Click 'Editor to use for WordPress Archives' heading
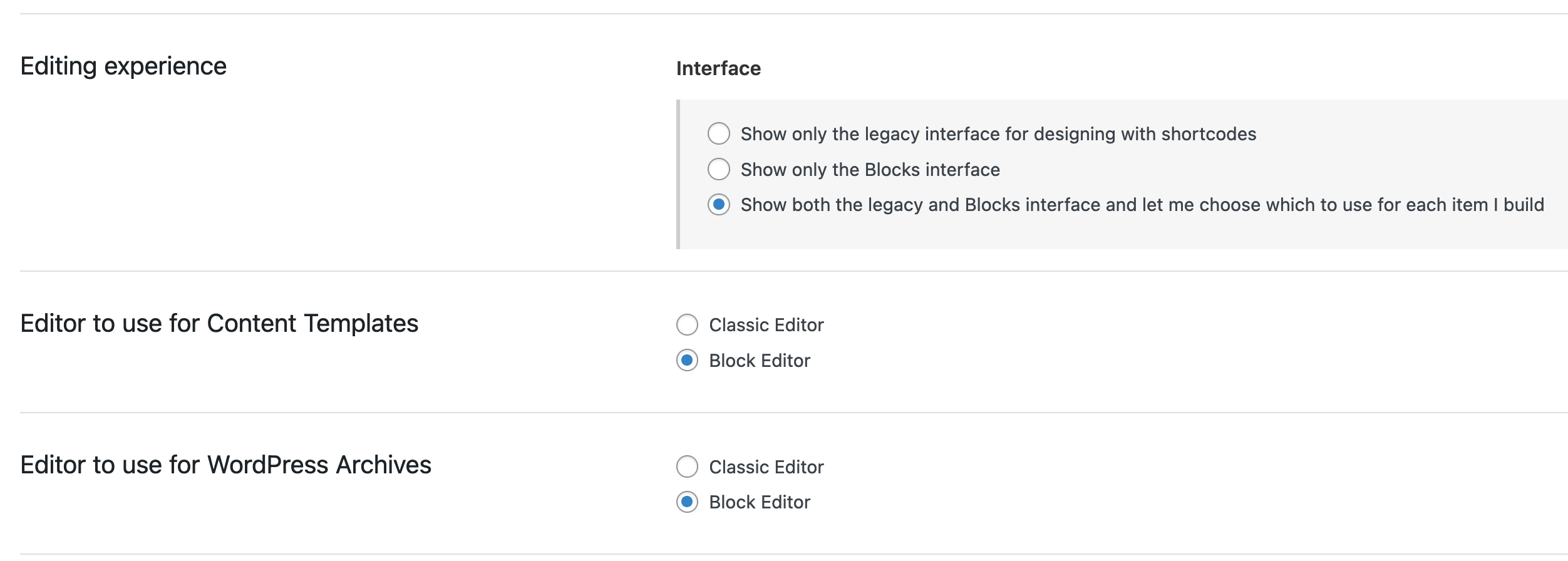This screenshot has width=1568, height=561. tap(225, 465)
